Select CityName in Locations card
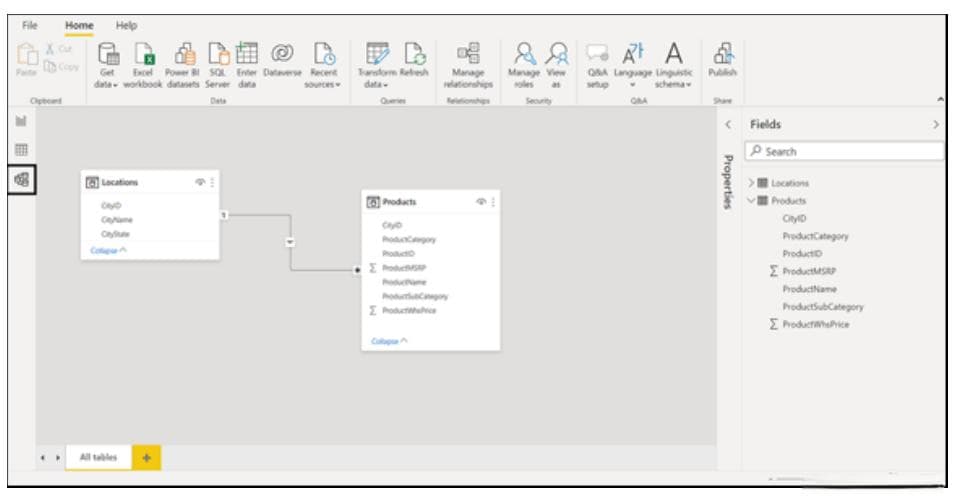The image size is (956, 501). 117,219
